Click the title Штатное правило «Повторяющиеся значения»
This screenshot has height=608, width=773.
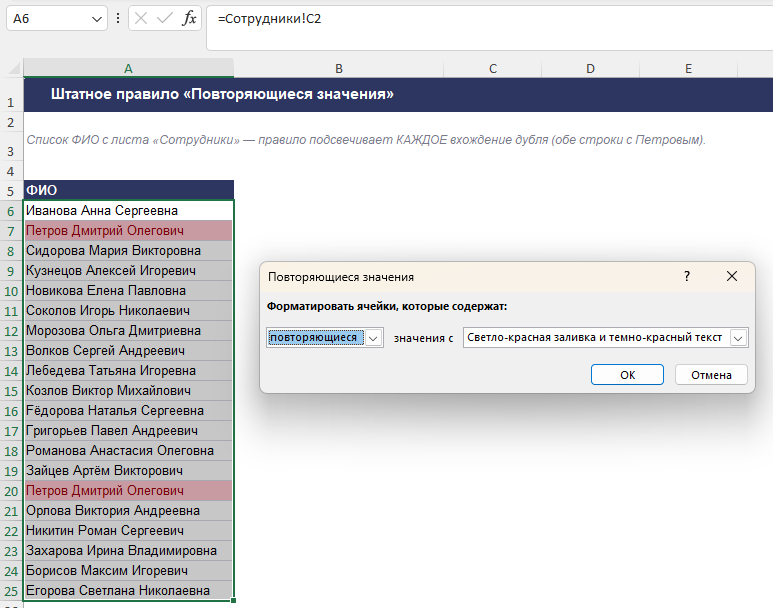click(222, 94)
